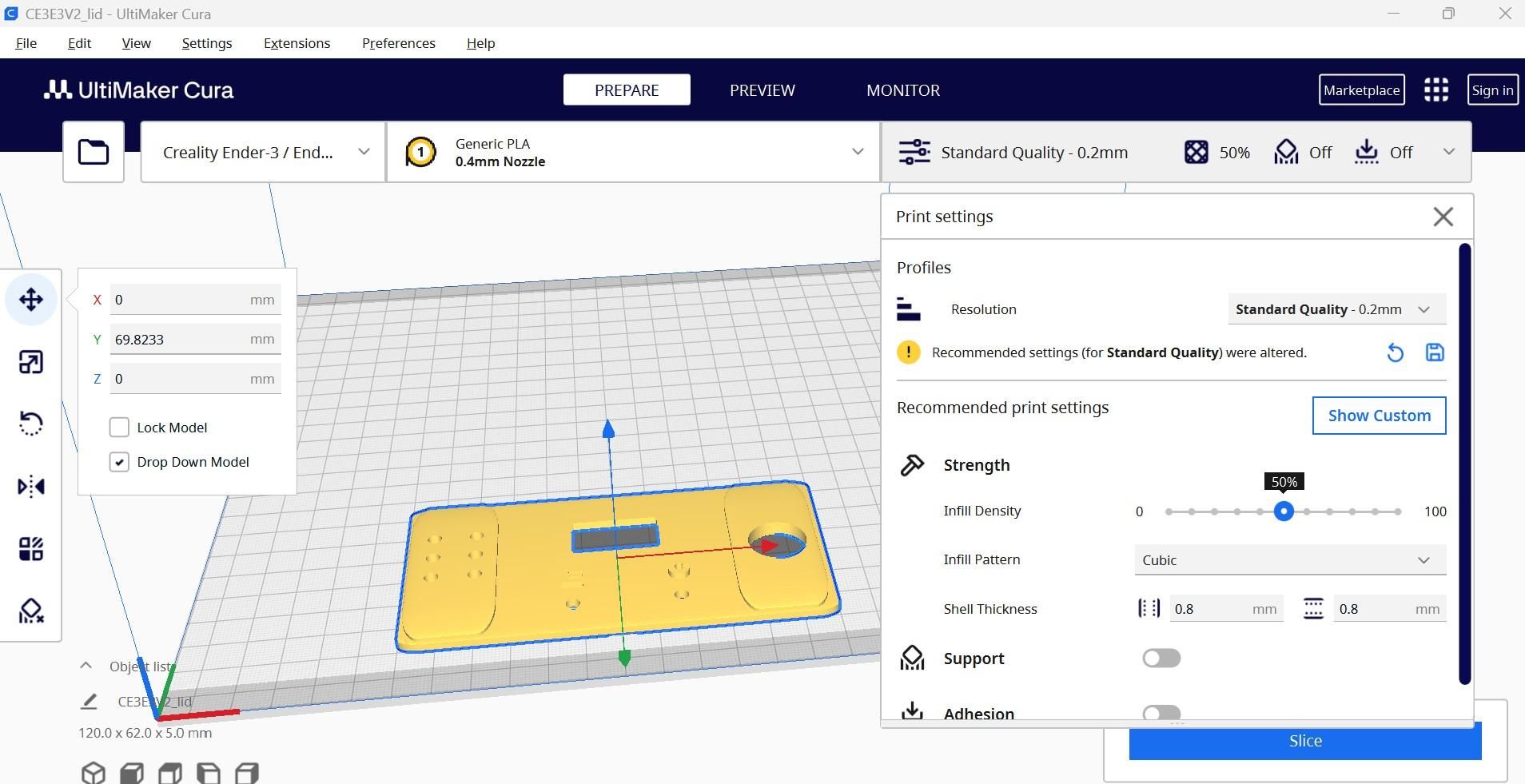Open the File menu
Screen dimensions: 1525x784
26,43
